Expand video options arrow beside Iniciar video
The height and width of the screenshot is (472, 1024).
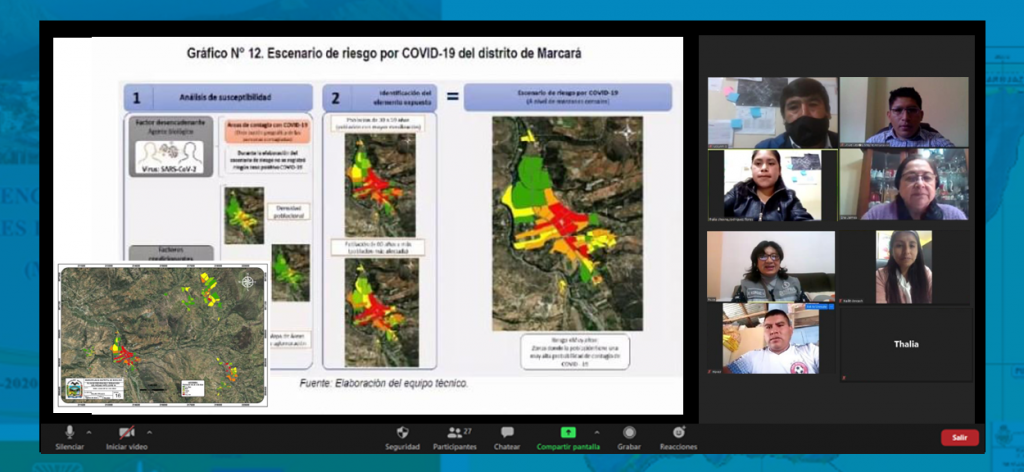coord(149,432)
